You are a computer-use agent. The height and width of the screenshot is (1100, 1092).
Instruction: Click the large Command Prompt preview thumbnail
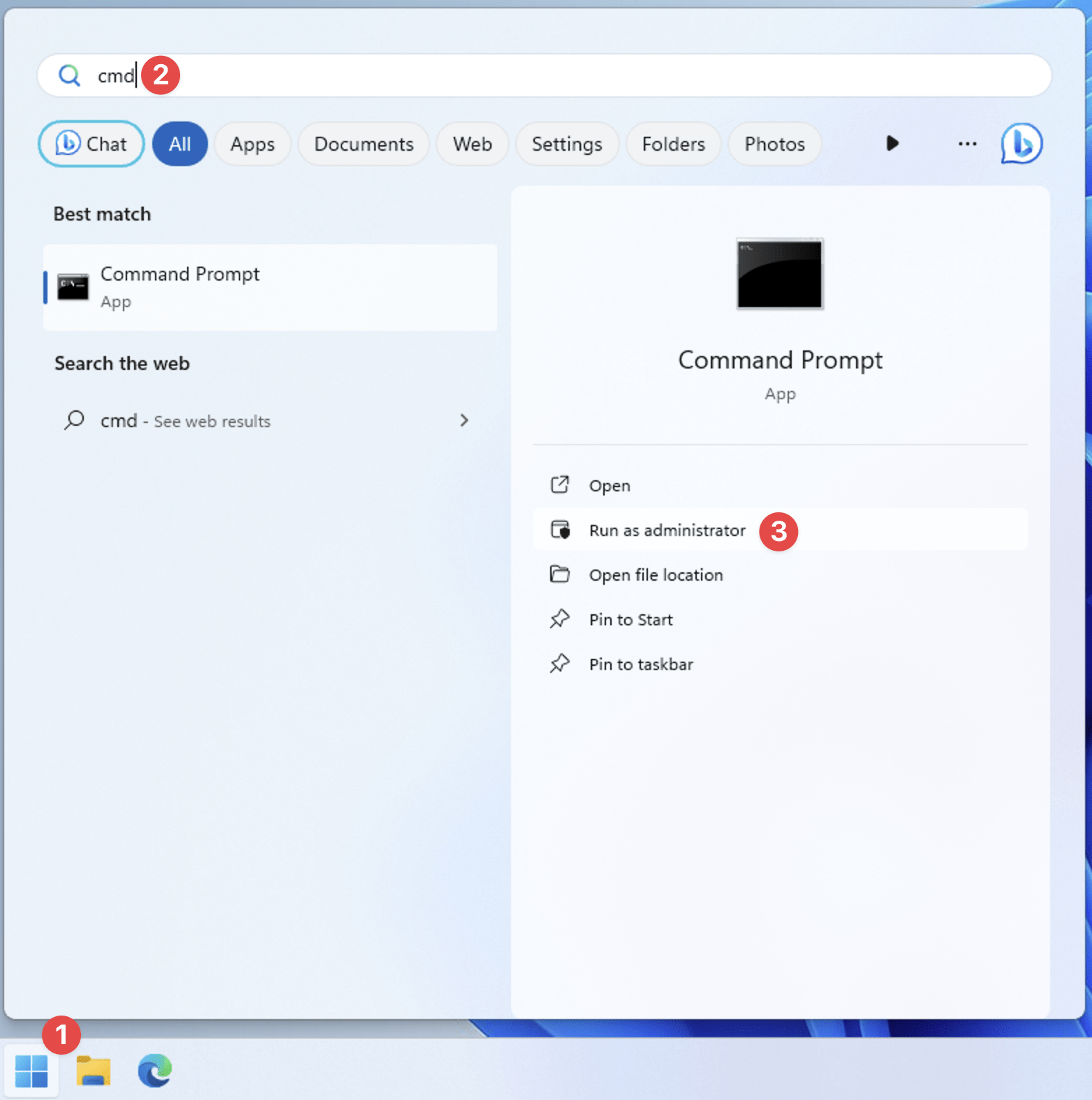click(780, 274)
